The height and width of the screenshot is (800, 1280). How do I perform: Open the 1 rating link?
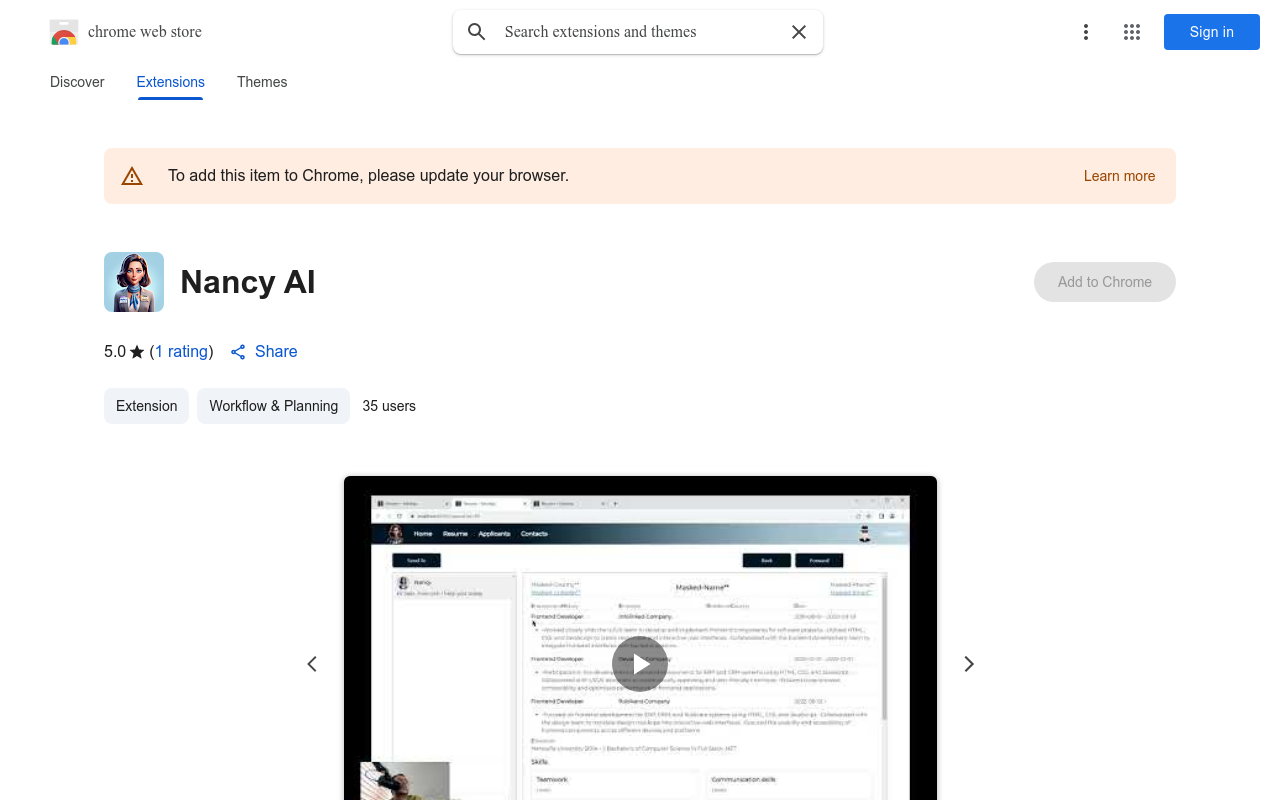182,352
